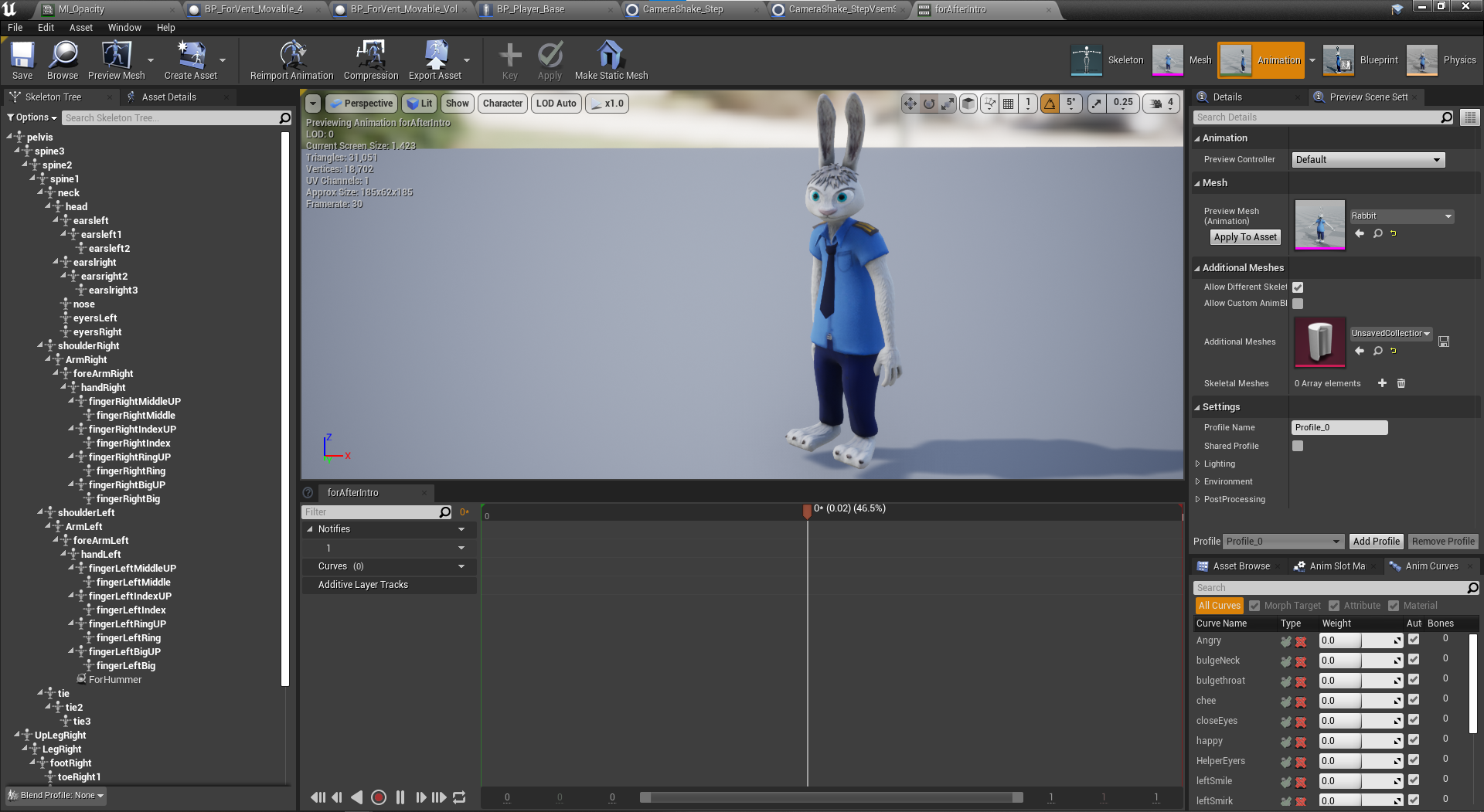Screen dimensions: 1484x812
Task: Toggle the Shared Profile checkbox
Action: [x=1298, y=446]
